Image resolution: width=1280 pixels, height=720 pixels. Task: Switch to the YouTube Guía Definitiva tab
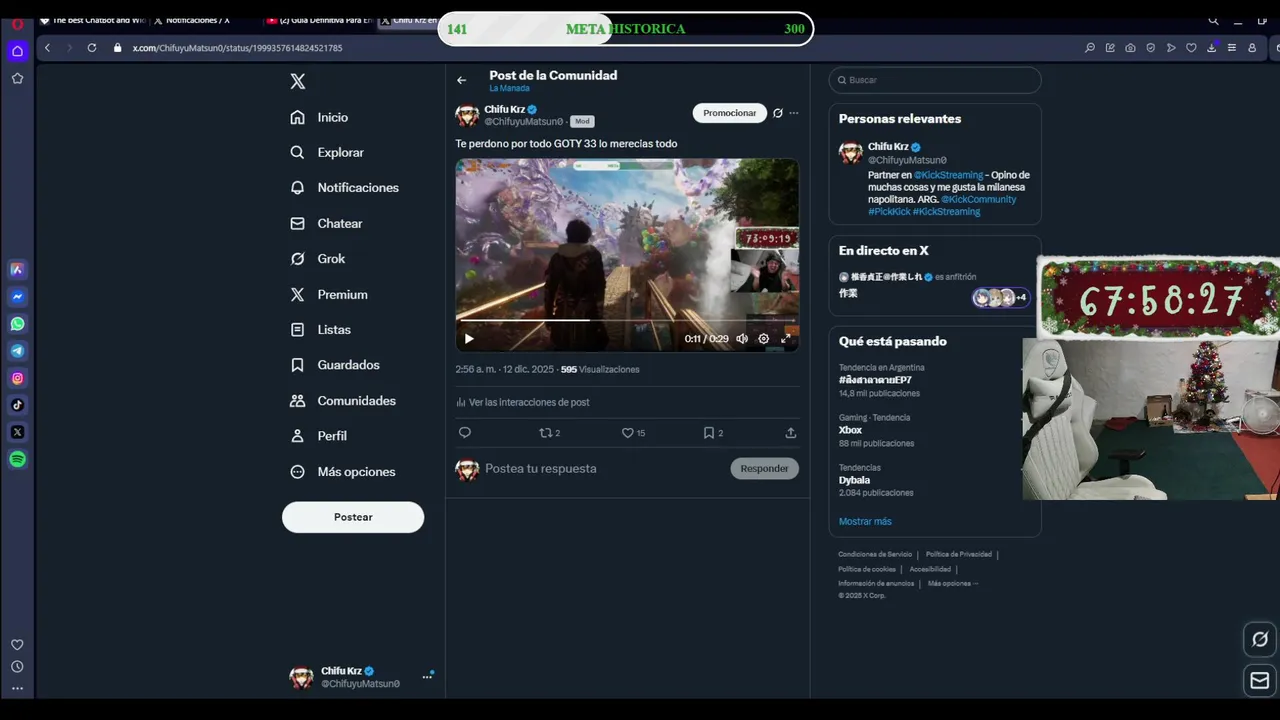pos(319,20)
